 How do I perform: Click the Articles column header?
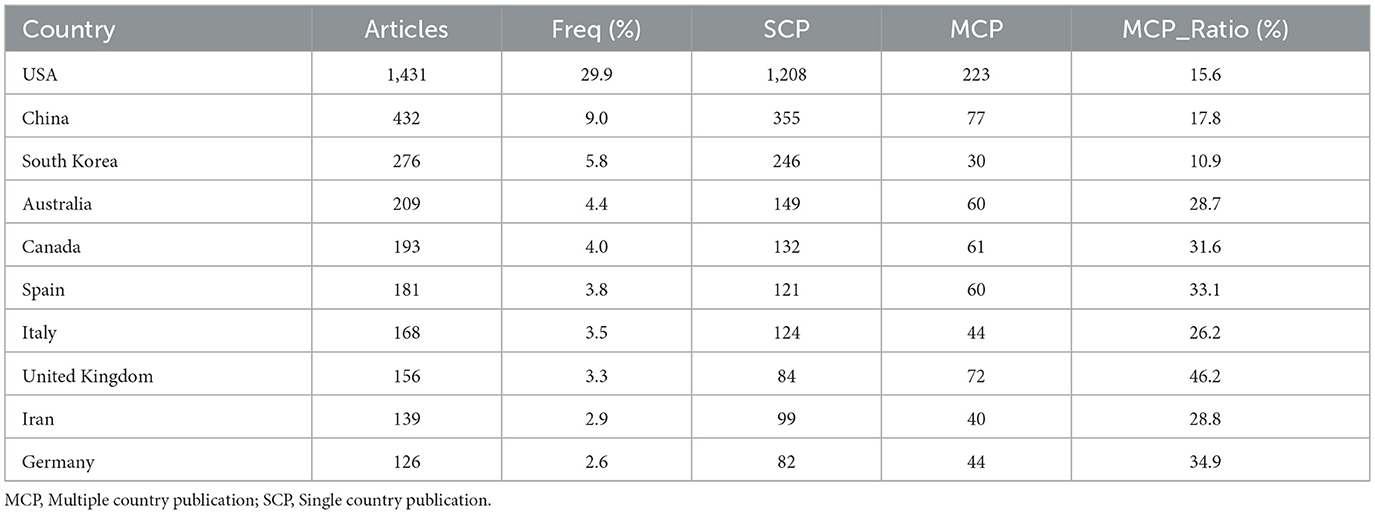coord(406,30)
